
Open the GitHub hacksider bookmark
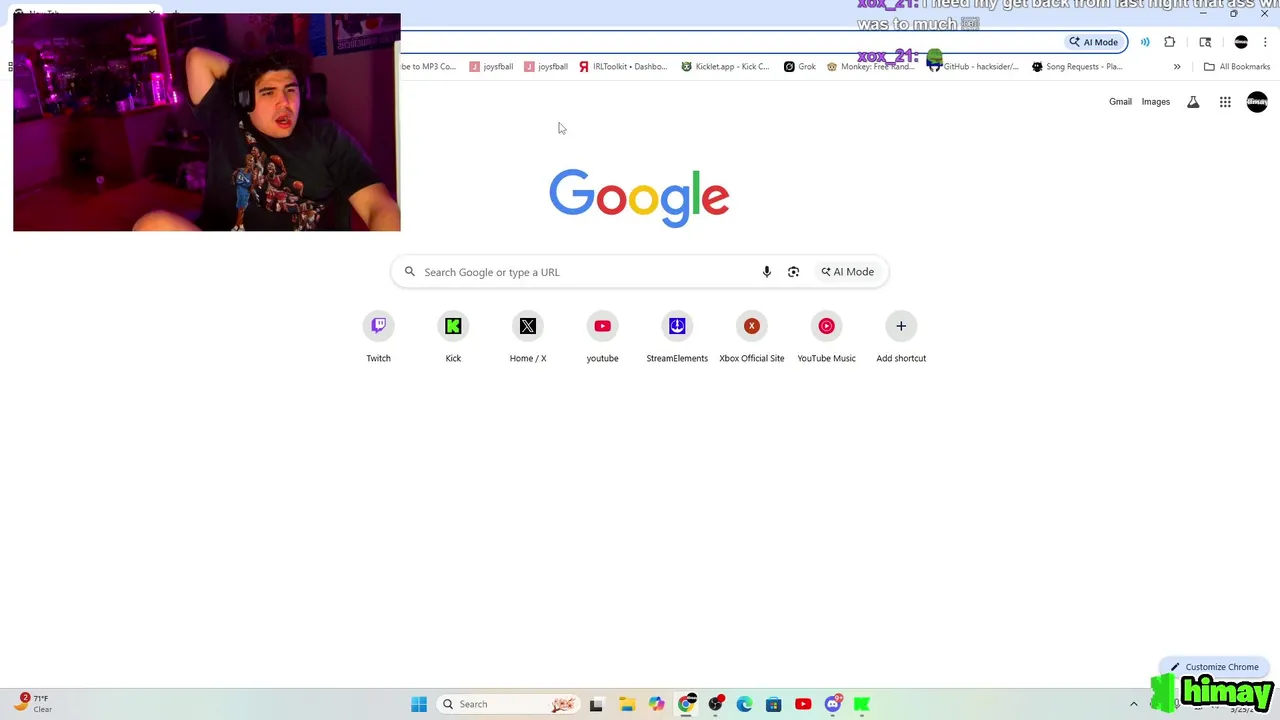(974, 67)
